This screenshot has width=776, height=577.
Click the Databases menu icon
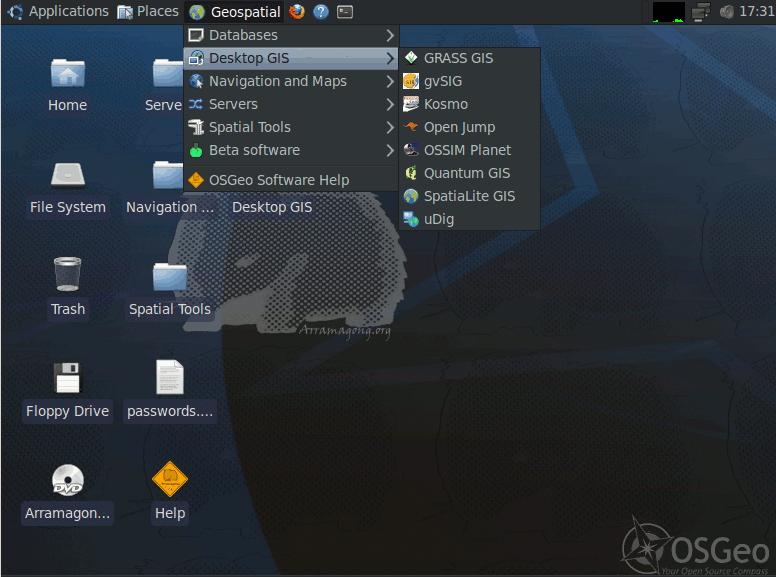point(196,36)
